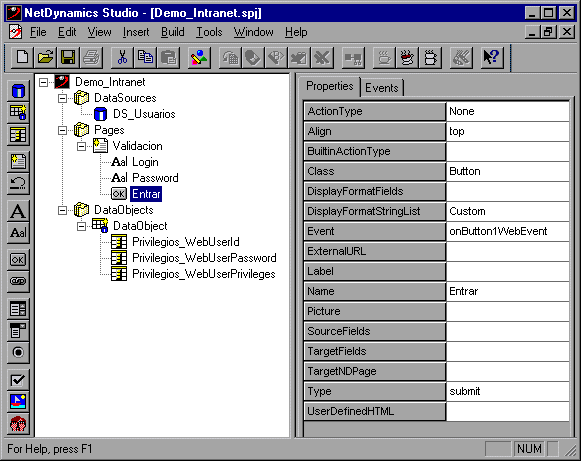The width and height of the screenshot is (581, 461).
Task: Select Privilegios_WebUserPassword tree item
Action: pos(204,258)
